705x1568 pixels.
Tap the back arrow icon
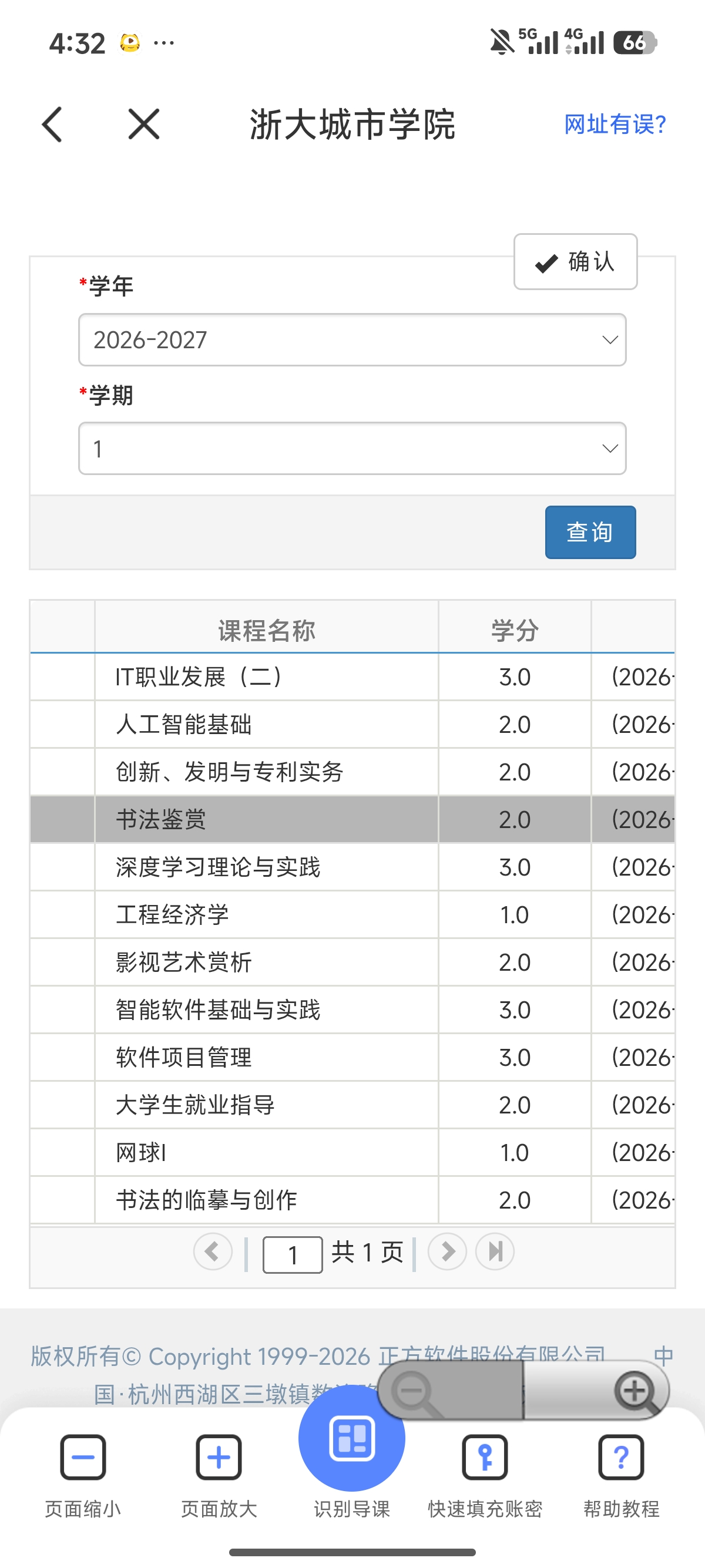[52, 125]
